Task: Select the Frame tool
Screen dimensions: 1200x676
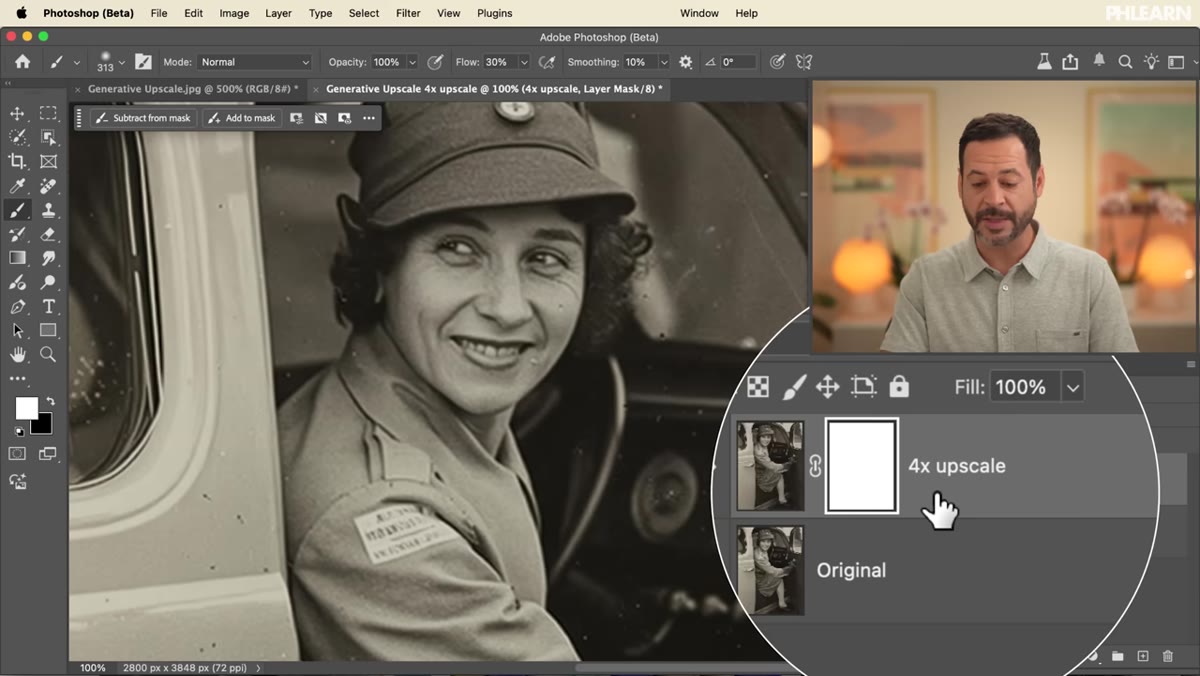Action: [48, 161]
